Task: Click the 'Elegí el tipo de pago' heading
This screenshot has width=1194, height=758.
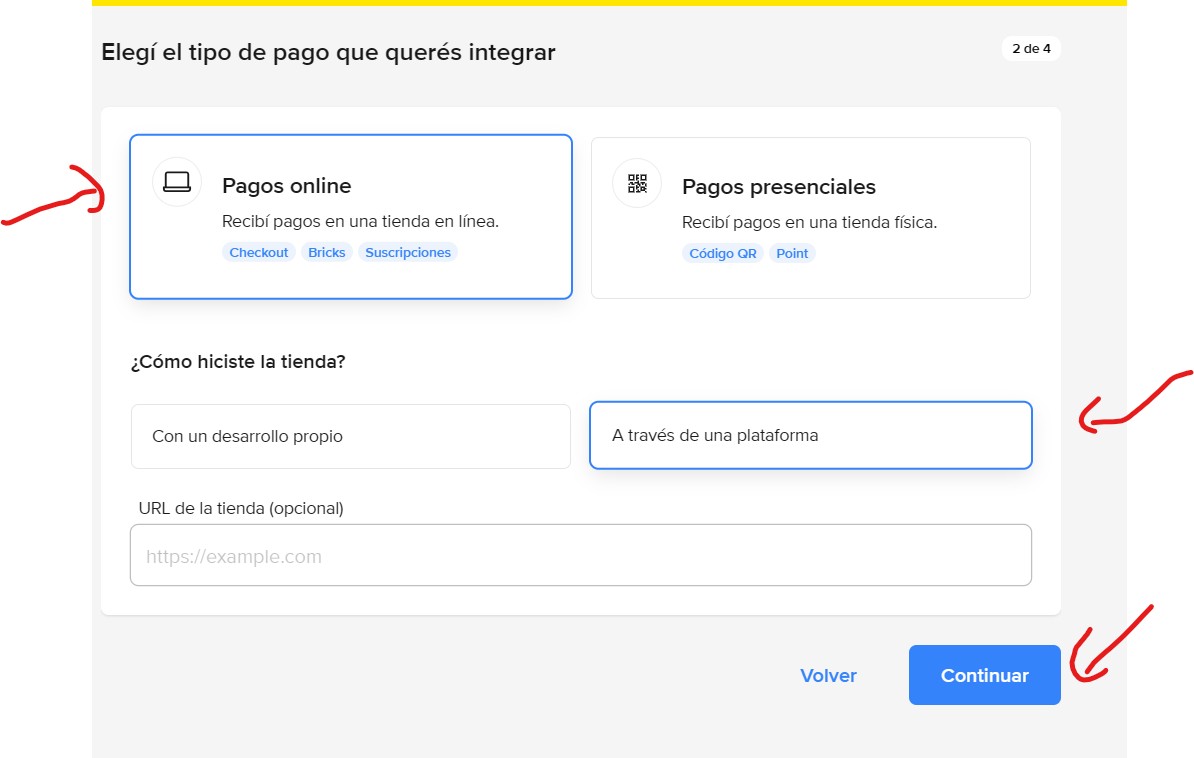Action: (328, 52)
